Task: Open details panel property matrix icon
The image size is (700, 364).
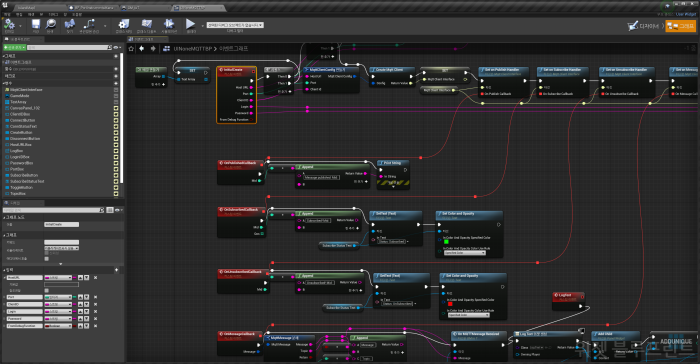Action: tap(110, 210)
